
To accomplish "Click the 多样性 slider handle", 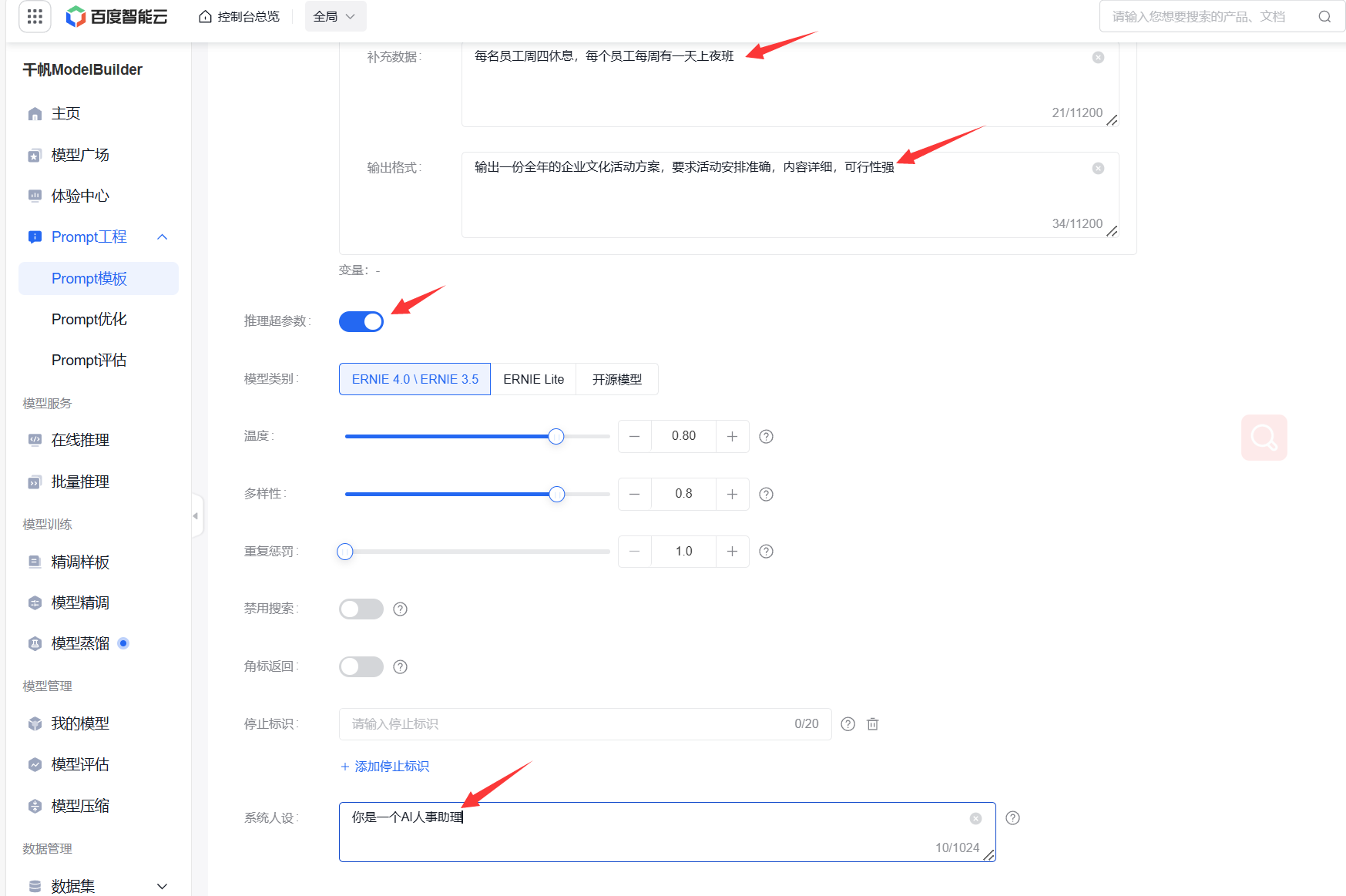I will click(x=557, y=495).
